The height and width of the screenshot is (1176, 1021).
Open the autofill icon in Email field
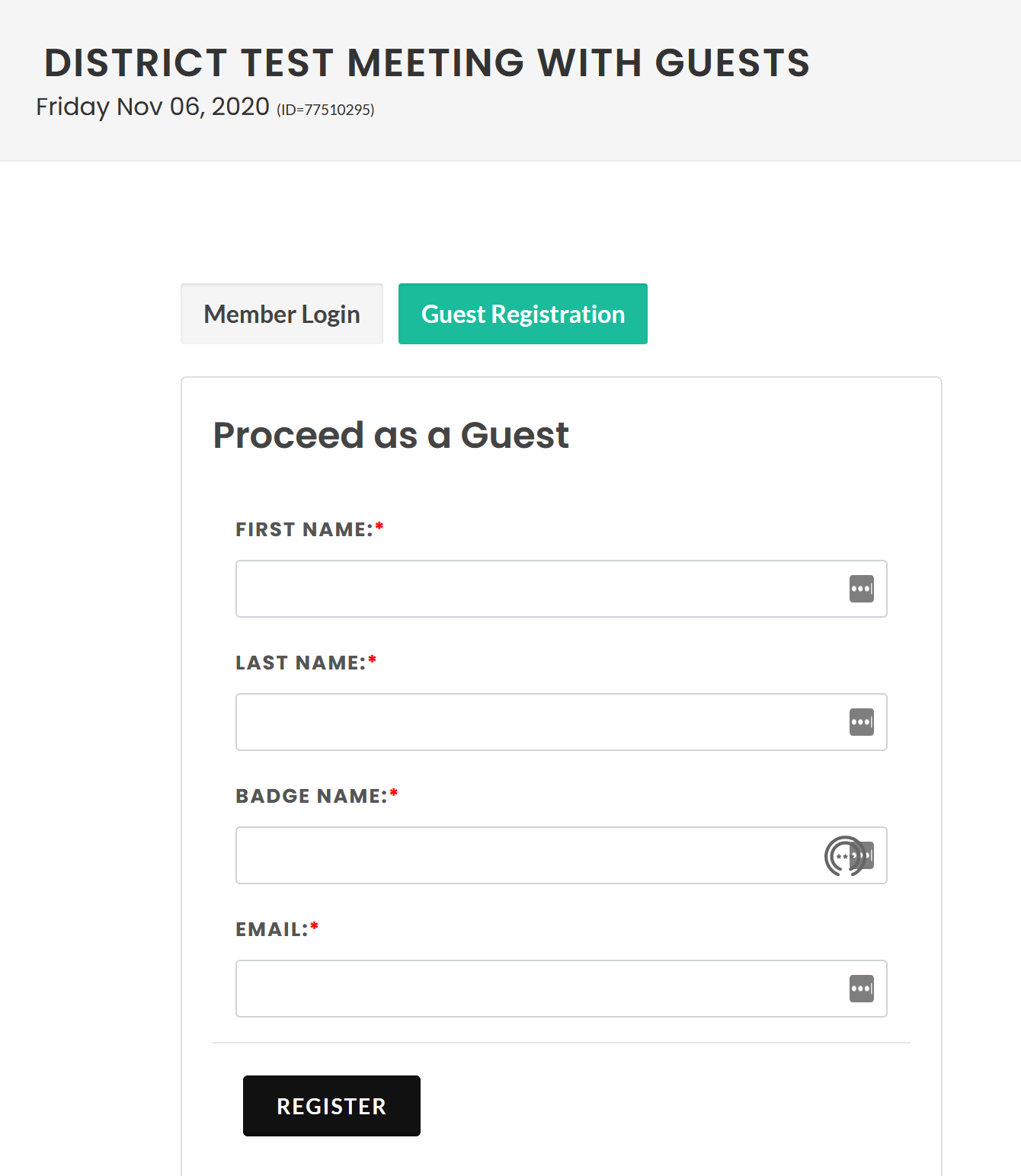[862, 989]
